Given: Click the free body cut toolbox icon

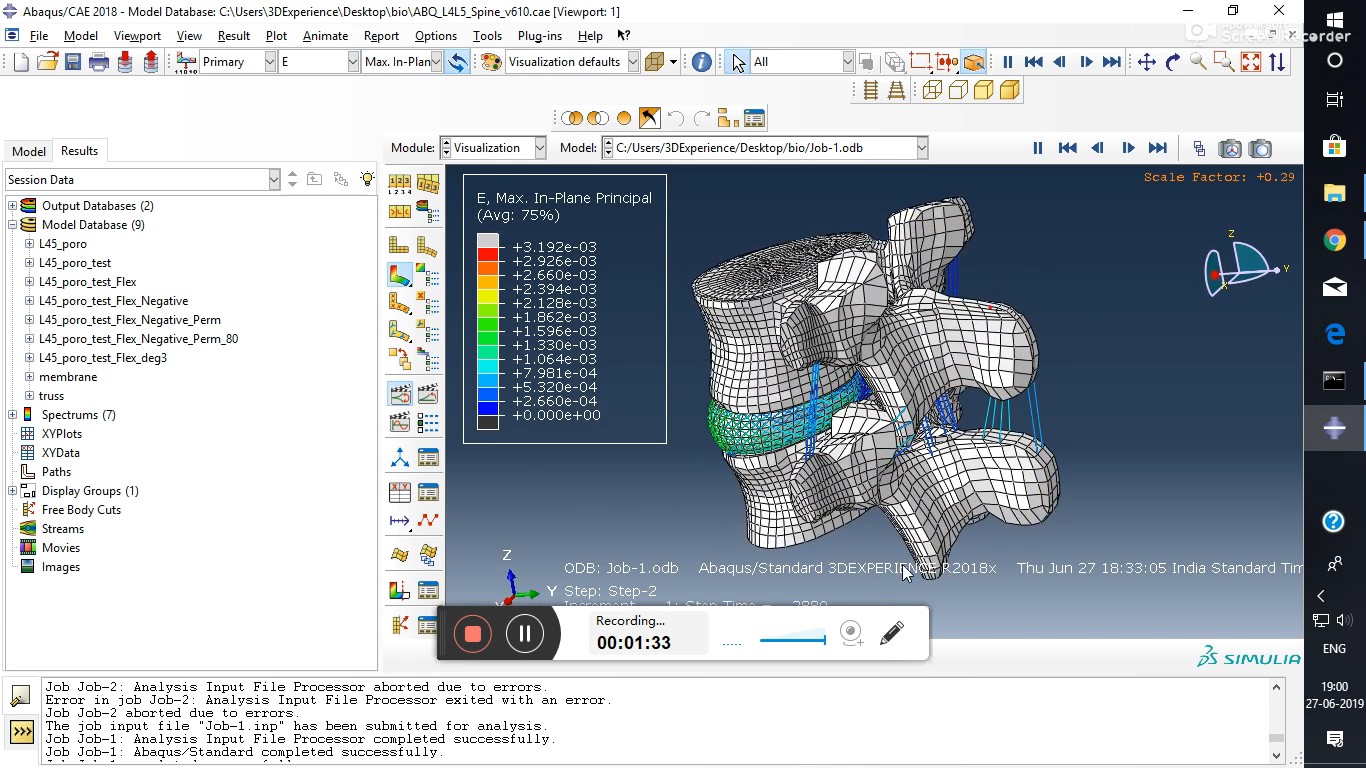Looking at the screenshot, I should [x=399, y=625].
